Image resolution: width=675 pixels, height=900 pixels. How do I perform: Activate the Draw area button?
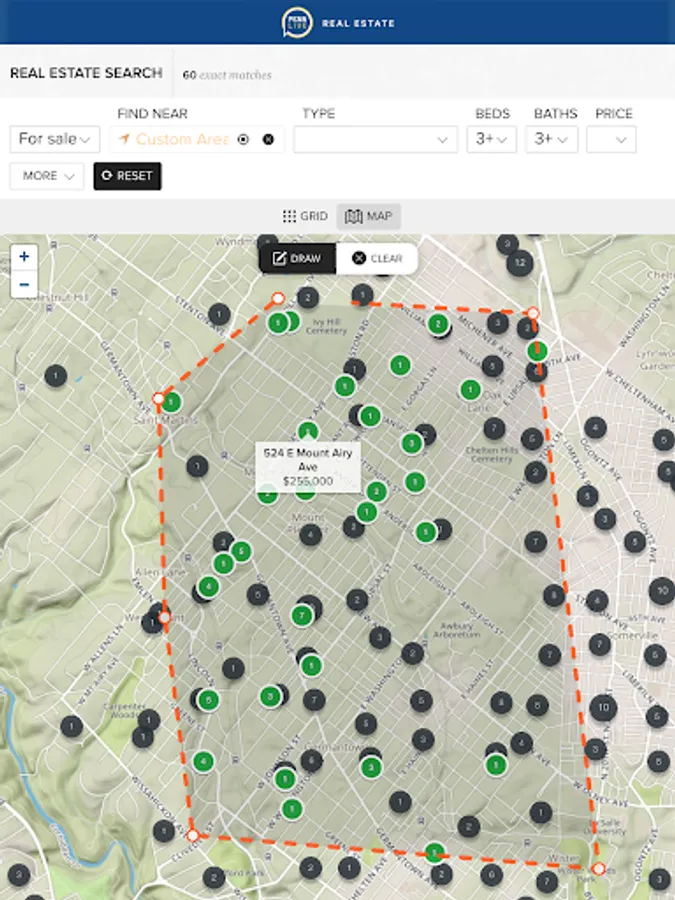(297, 258)
